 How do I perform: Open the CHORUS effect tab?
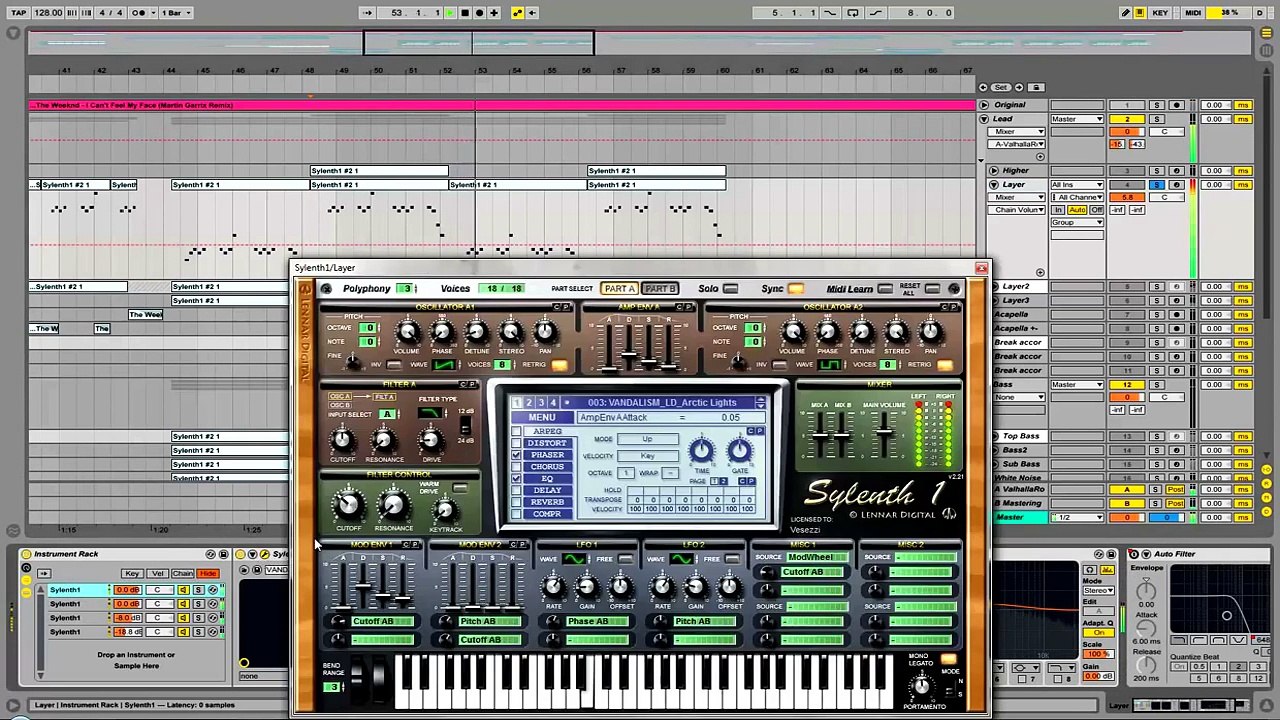546,467
